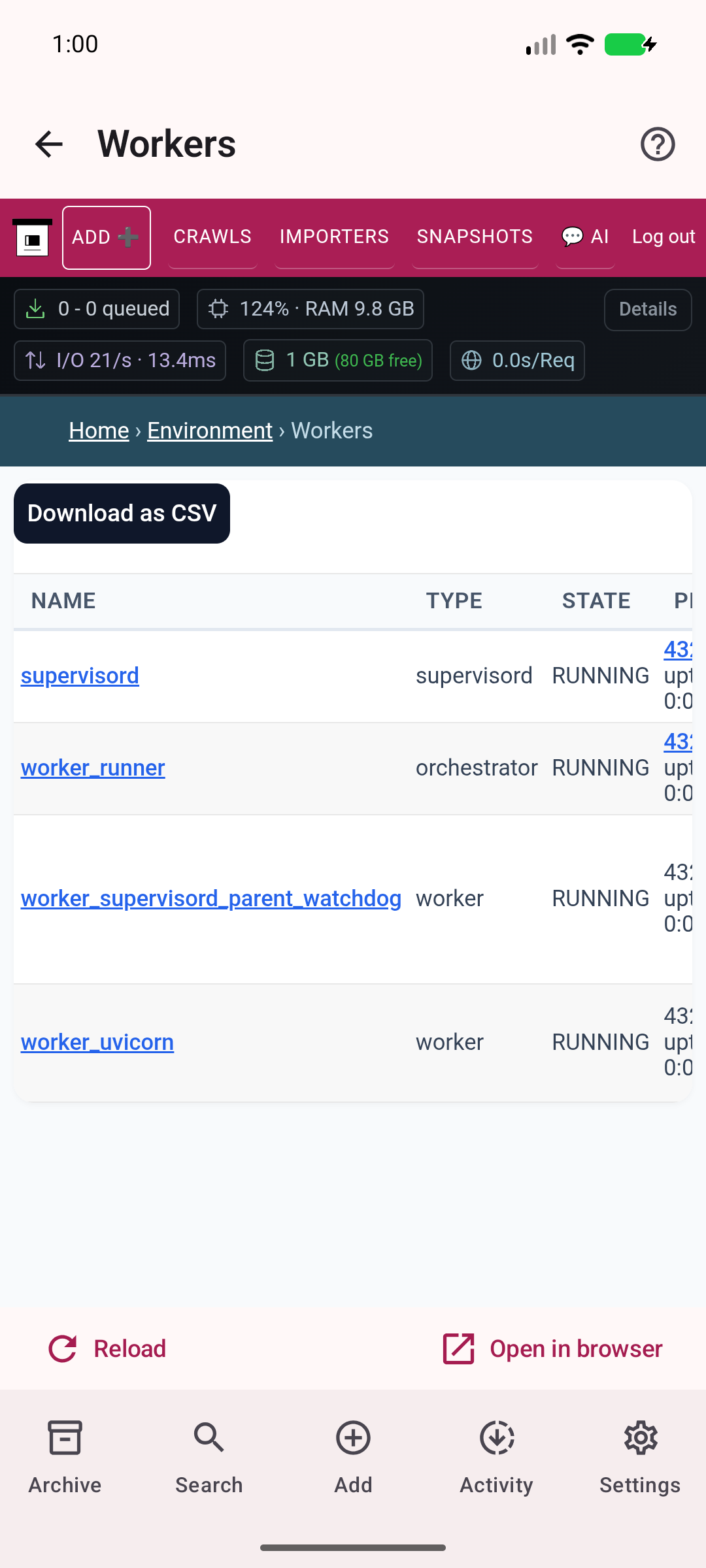Viewport: 706px width, 1568px height.
Task: Tap the I/O 21/s status badge
Action: coord(120,361)
